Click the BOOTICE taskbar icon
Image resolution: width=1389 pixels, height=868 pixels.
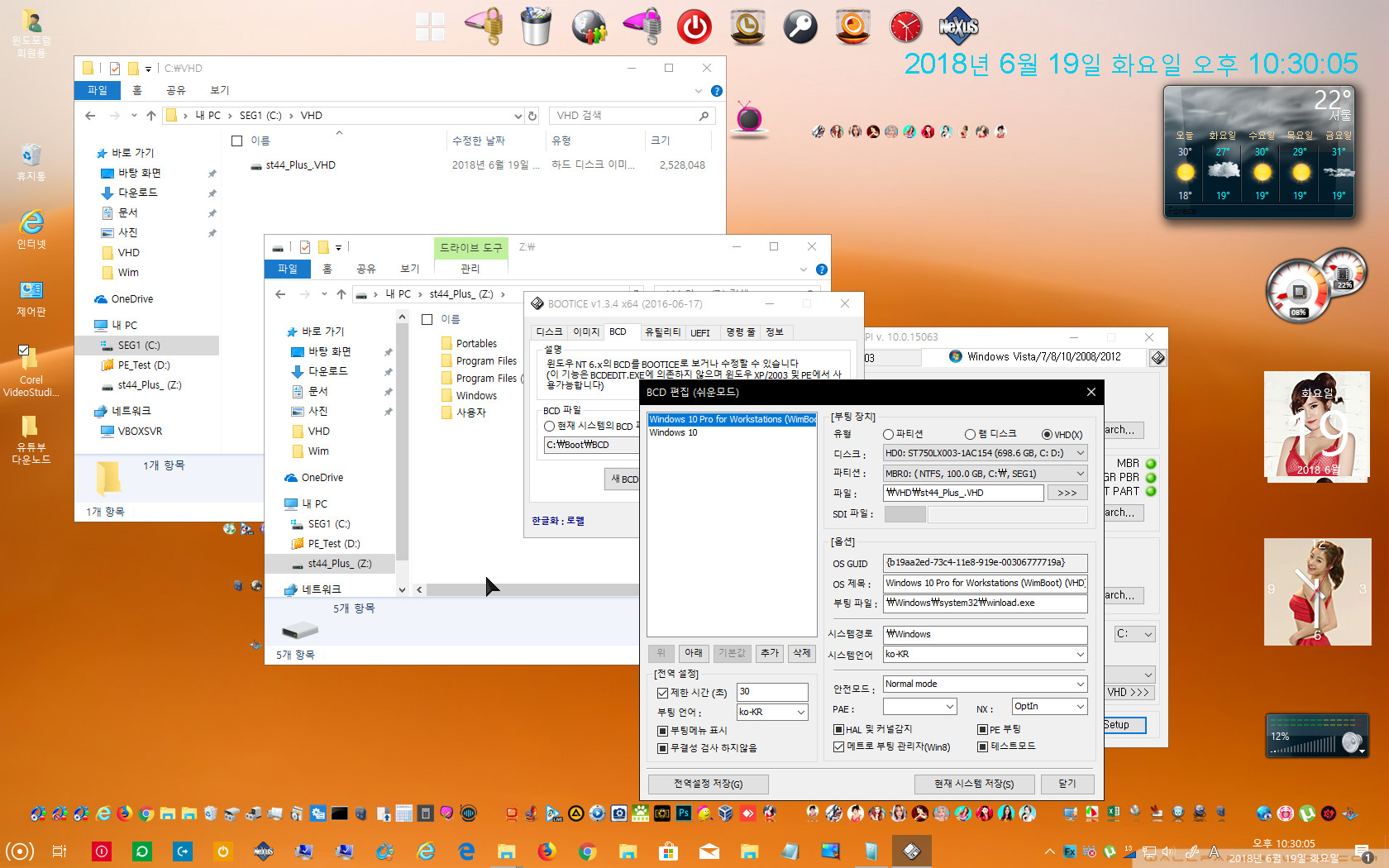click(x=912, y=851)
